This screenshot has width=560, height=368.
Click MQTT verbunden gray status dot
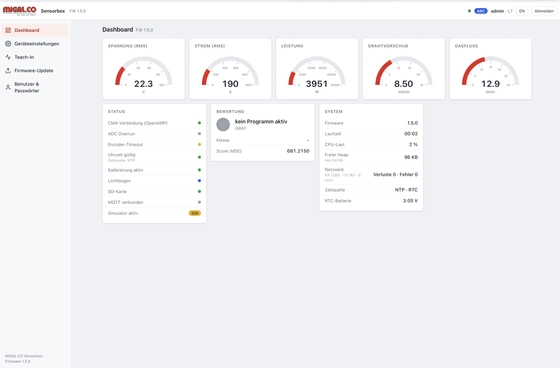[x=199, y=202]
